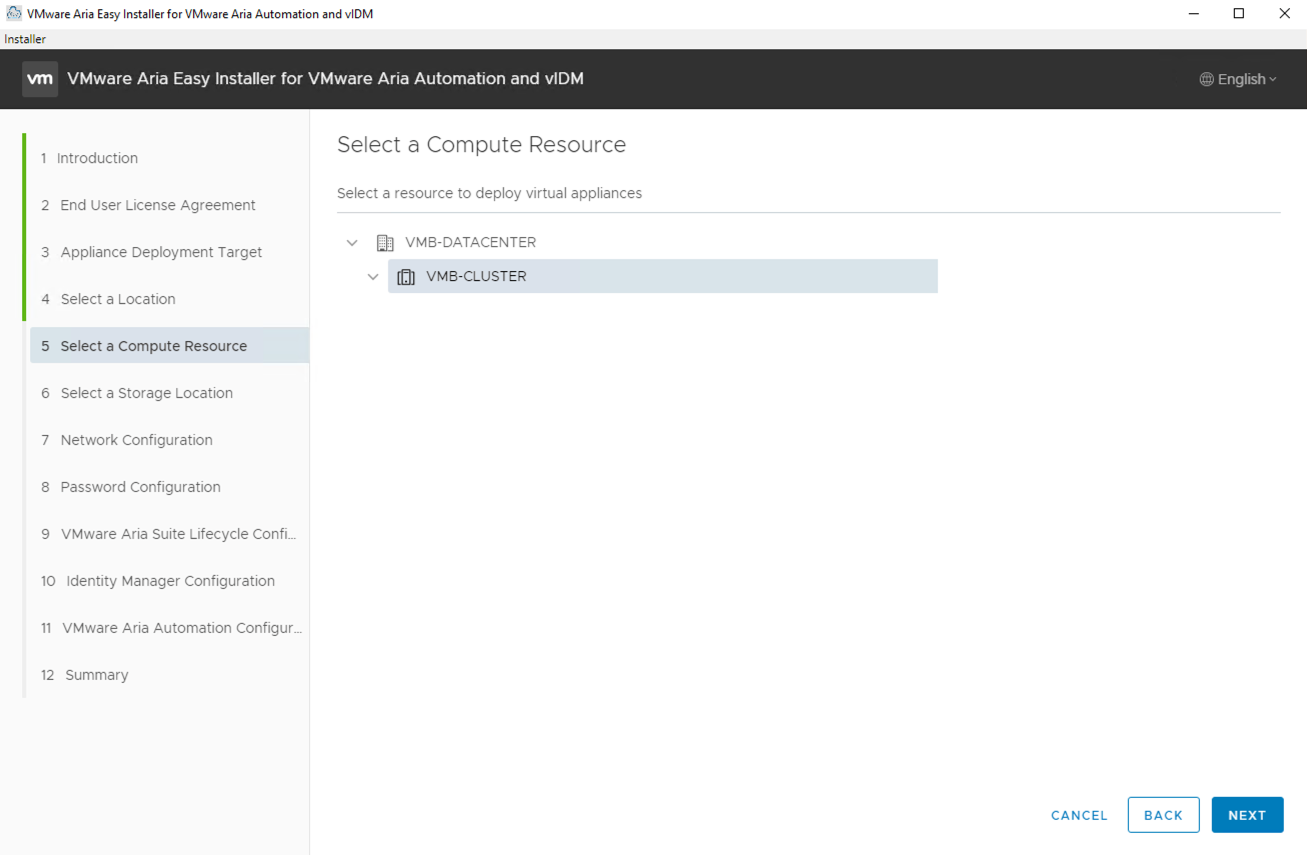Click the 'Select a resource to deploy virtual appliances' text
The image size is (1307, 855).
(x=489, y=193)
